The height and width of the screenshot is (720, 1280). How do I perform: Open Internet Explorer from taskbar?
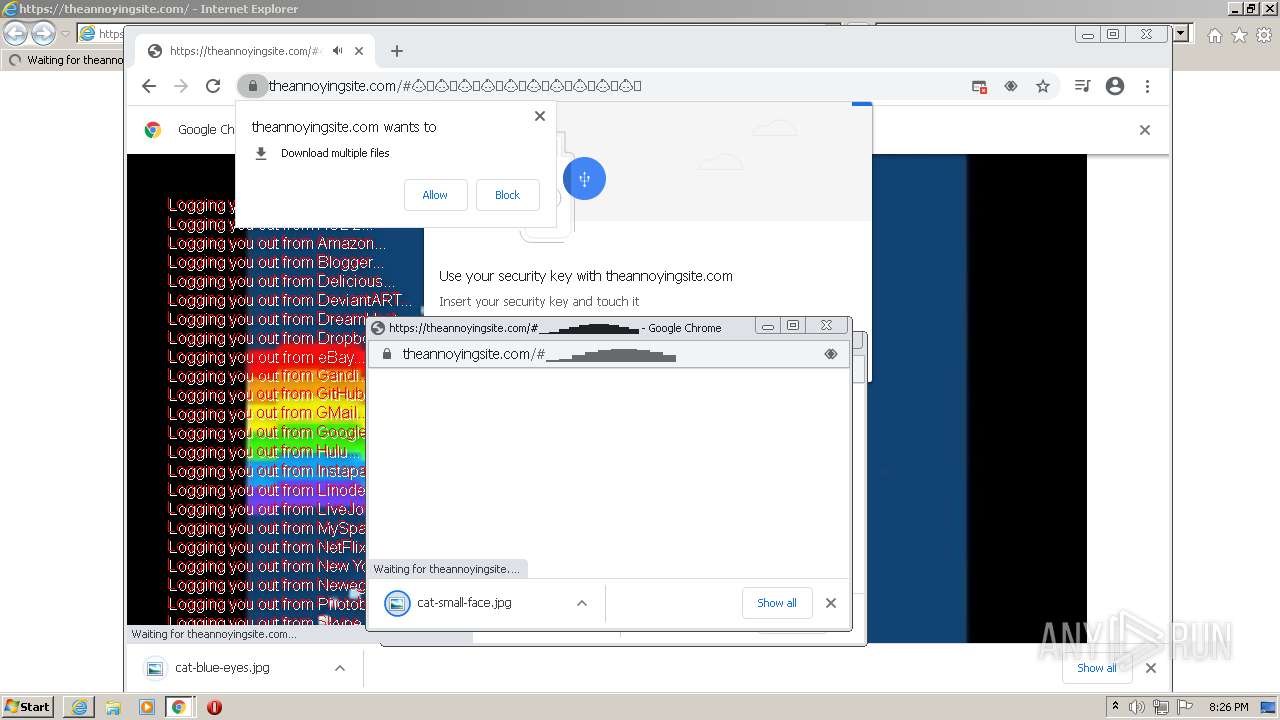(79, 707)
